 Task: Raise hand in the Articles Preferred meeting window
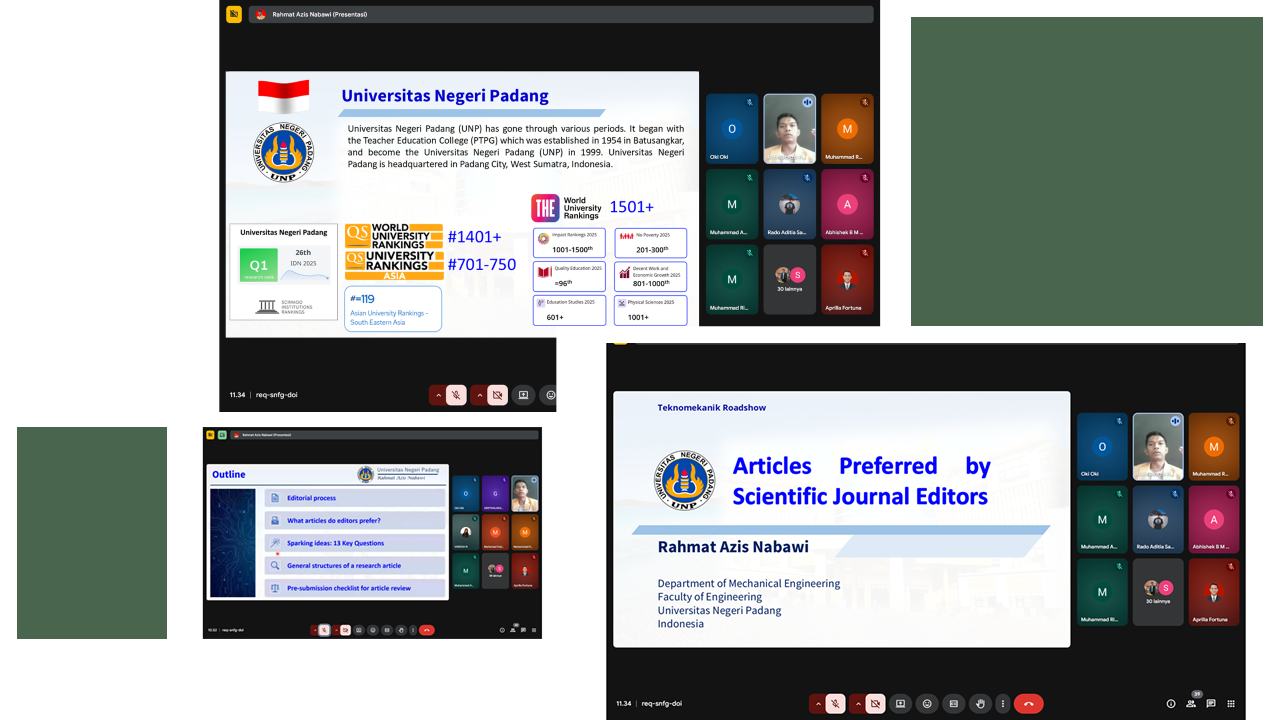pos(980,703)
